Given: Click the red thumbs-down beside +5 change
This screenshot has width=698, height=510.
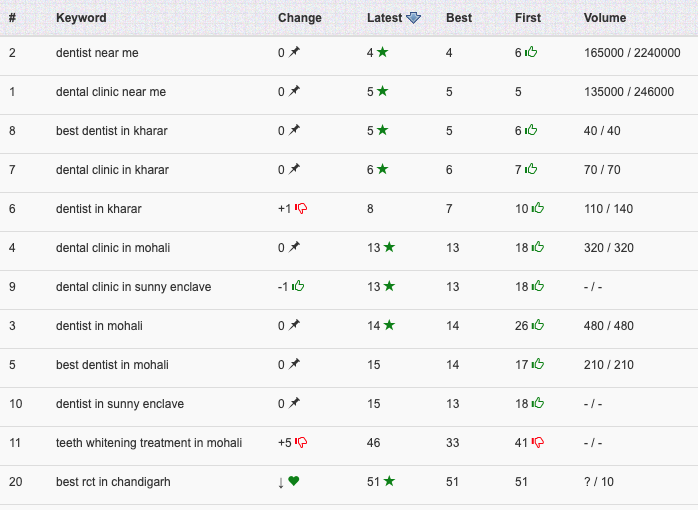Looking at the screenshot, I should (301, 442).
